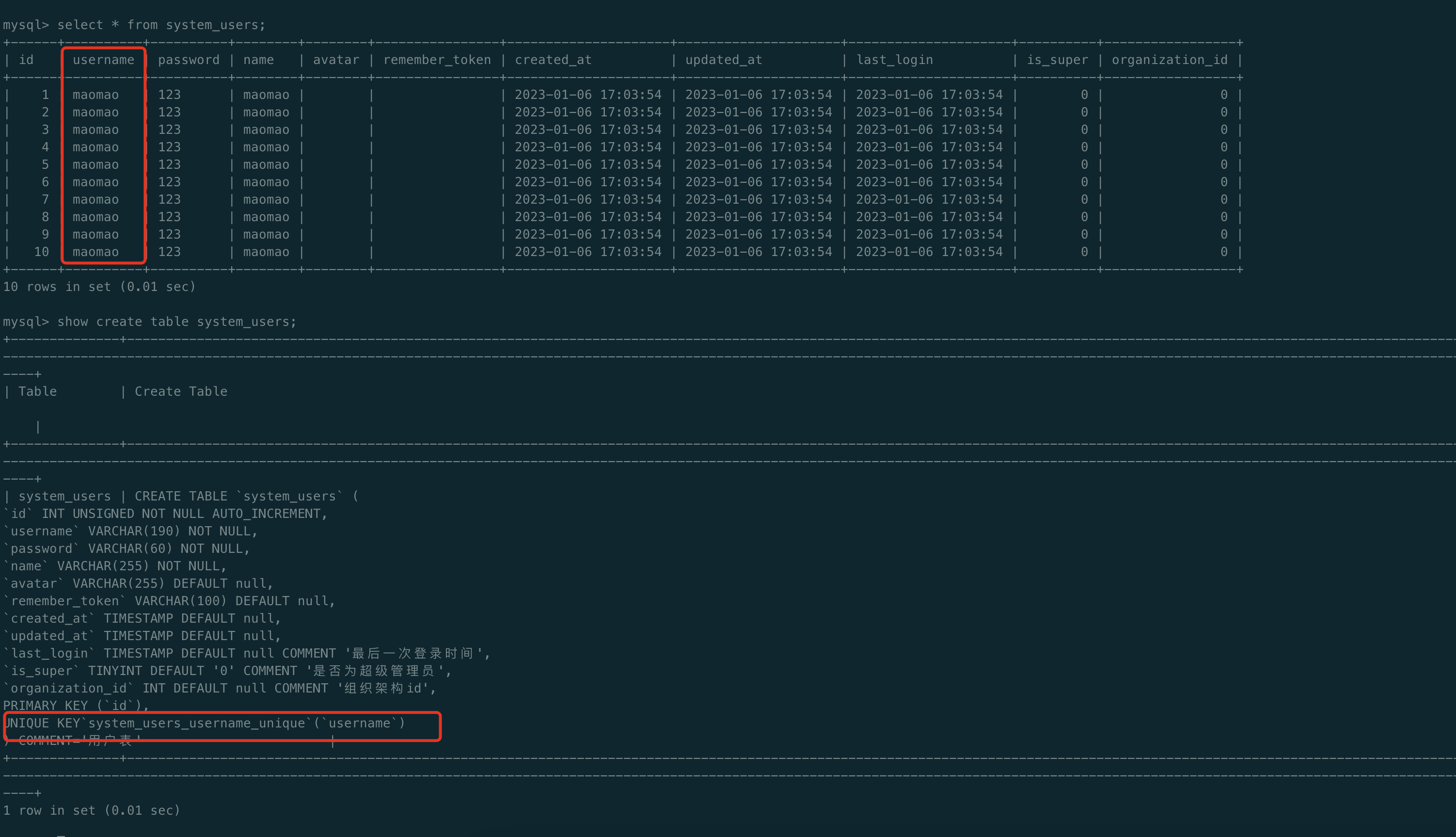Image resolution: width=1456 pixels, height=837 pixels.
Task: Click the 1 row in set message
Action: coord(92,810)
